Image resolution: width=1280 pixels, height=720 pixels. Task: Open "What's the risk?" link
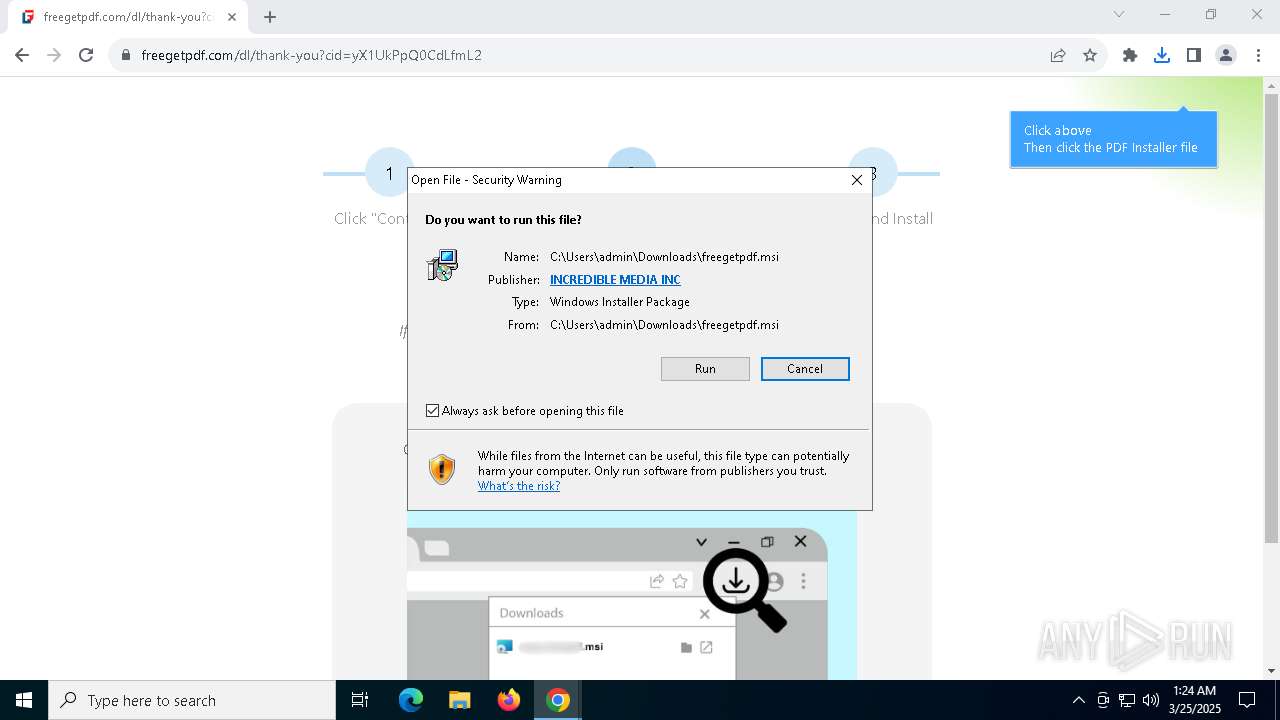(519, 486)
